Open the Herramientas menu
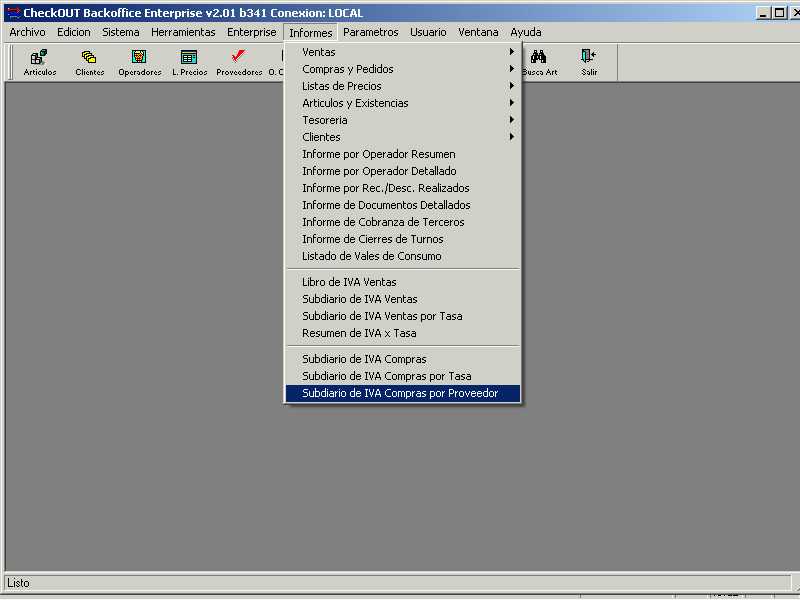800x600 pixels. coord(183,32)
